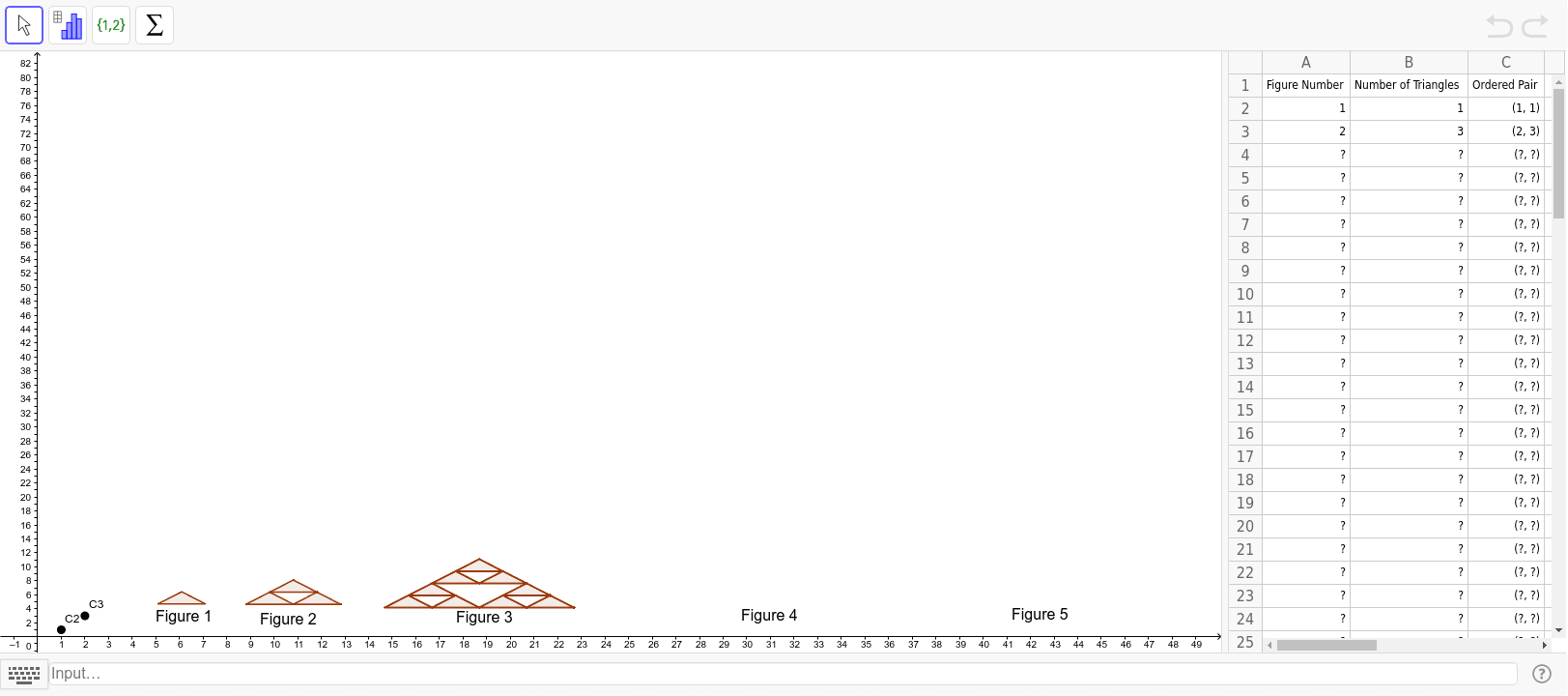Select spreadsheet row 1 header

click(x=1244, y=85)
